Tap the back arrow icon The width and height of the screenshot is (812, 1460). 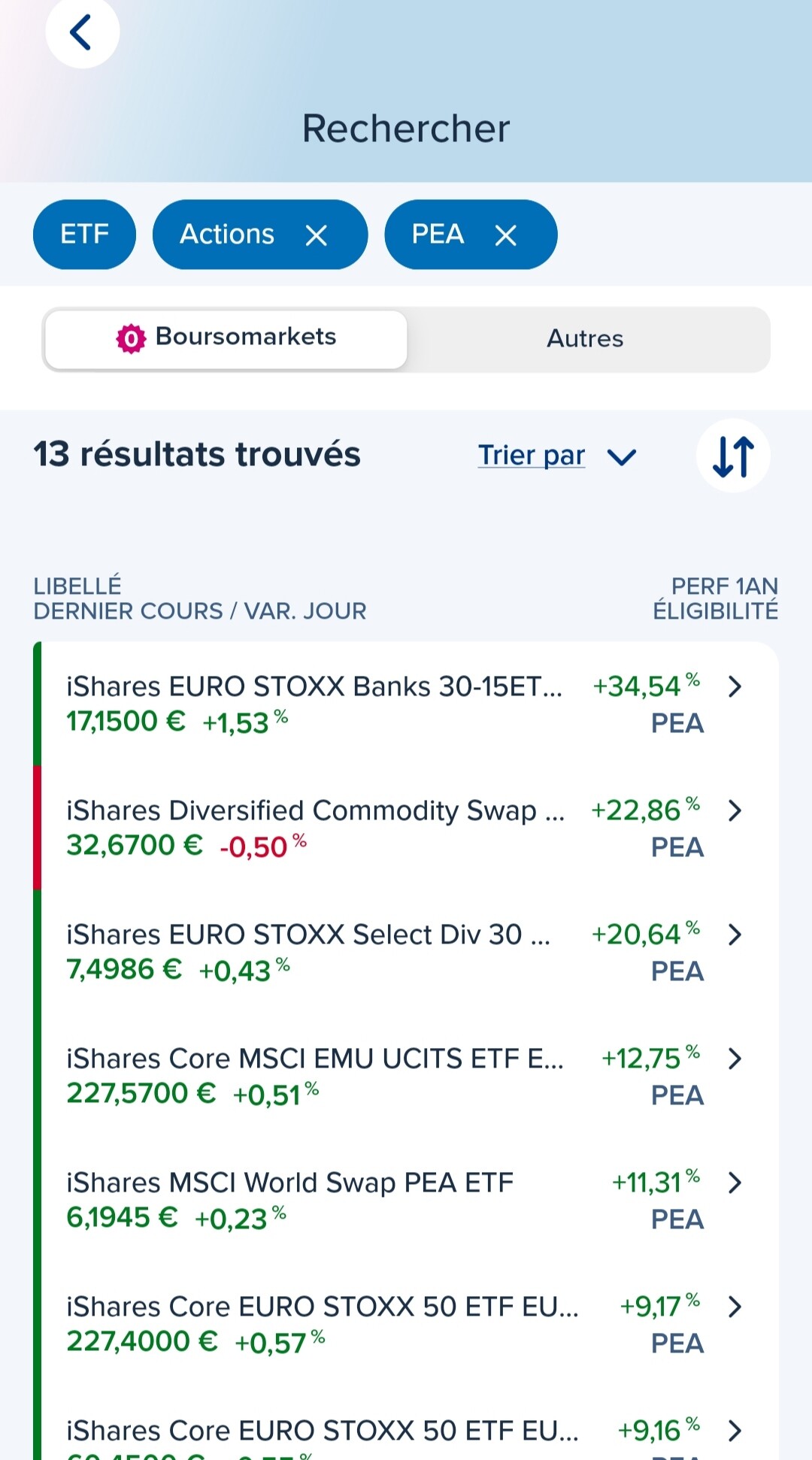point(81,32)
